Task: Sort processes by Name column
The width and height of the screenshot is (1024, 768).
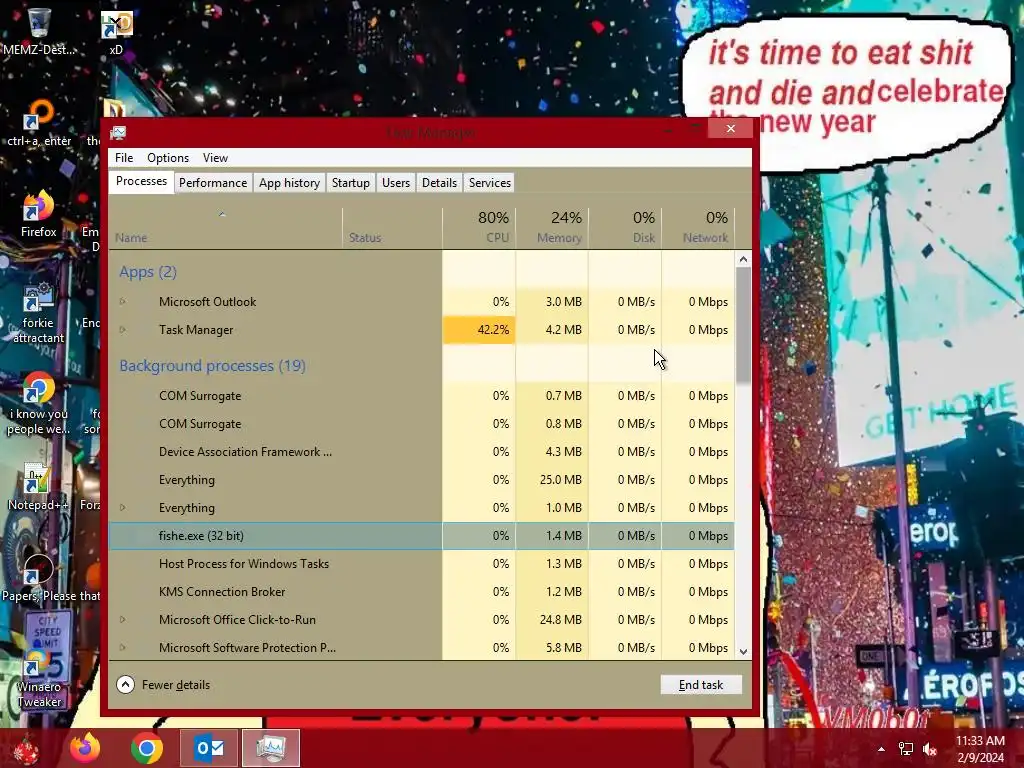Action: coord(225,228)
